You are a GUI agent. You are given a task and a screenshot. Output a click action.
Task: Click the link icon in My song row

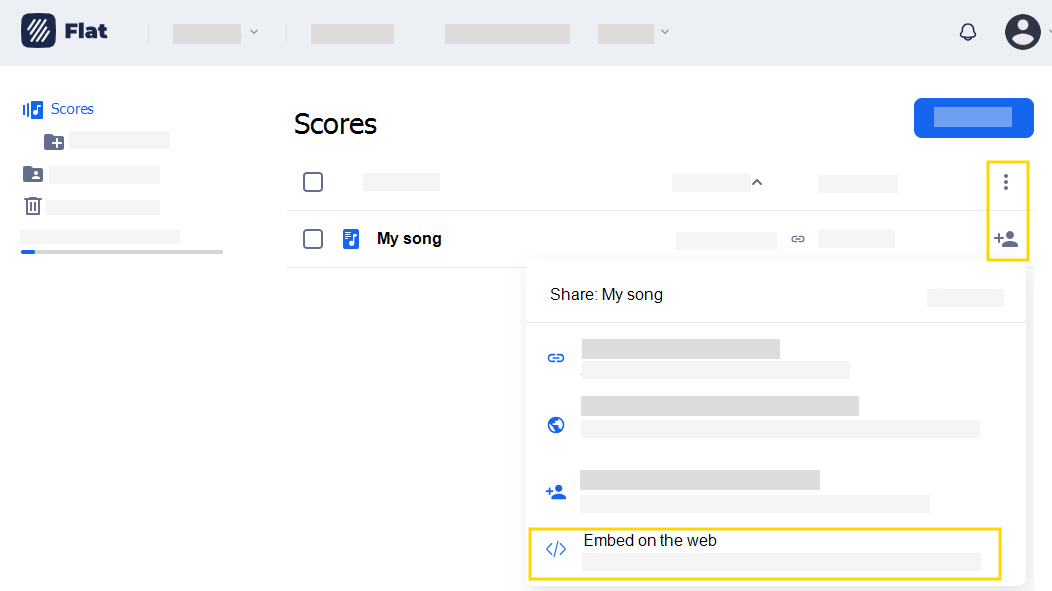[x=797, y=239]
